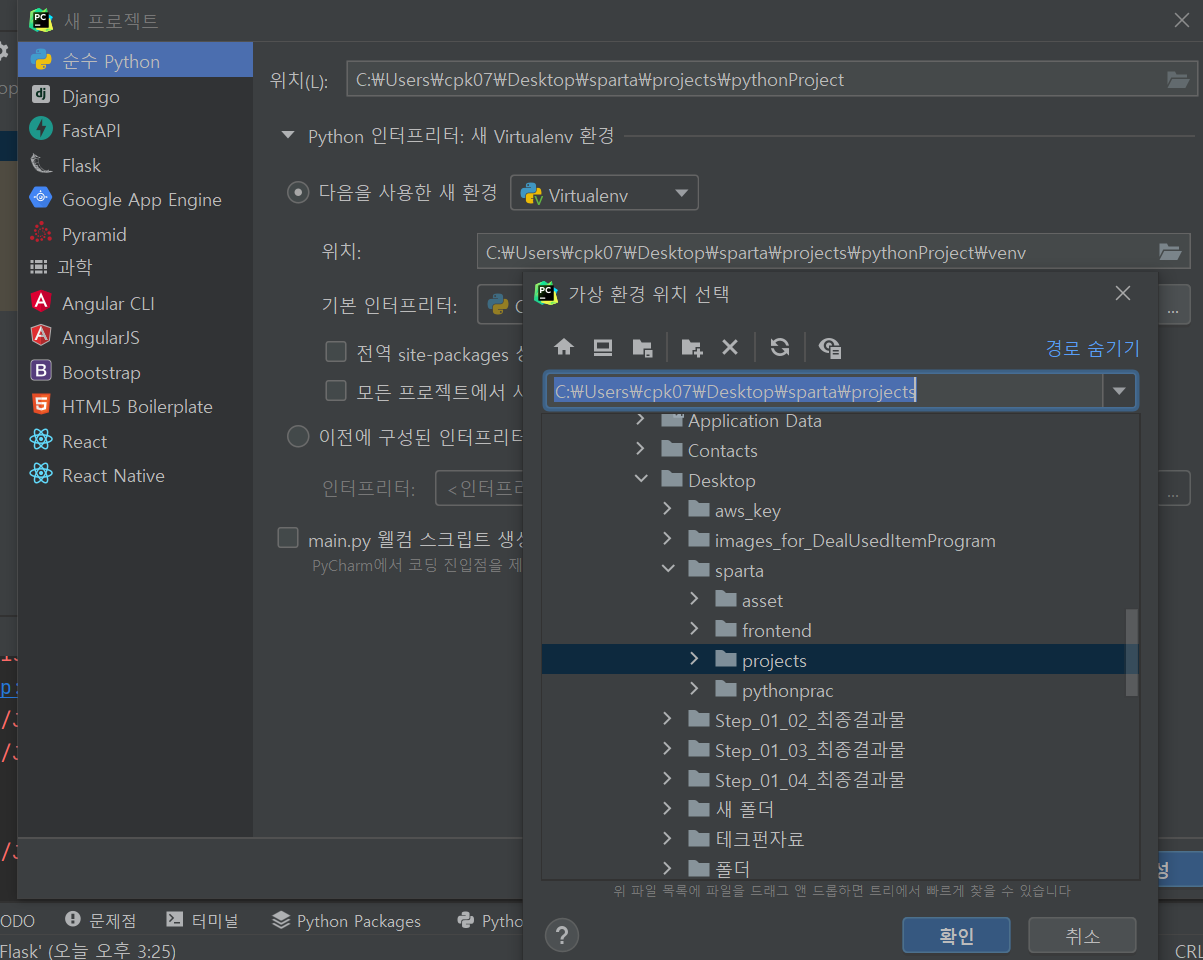
Task: Select 다음을 사용한 새 환경 radio button
Action: pyautogui.click(x=298, y=193)
